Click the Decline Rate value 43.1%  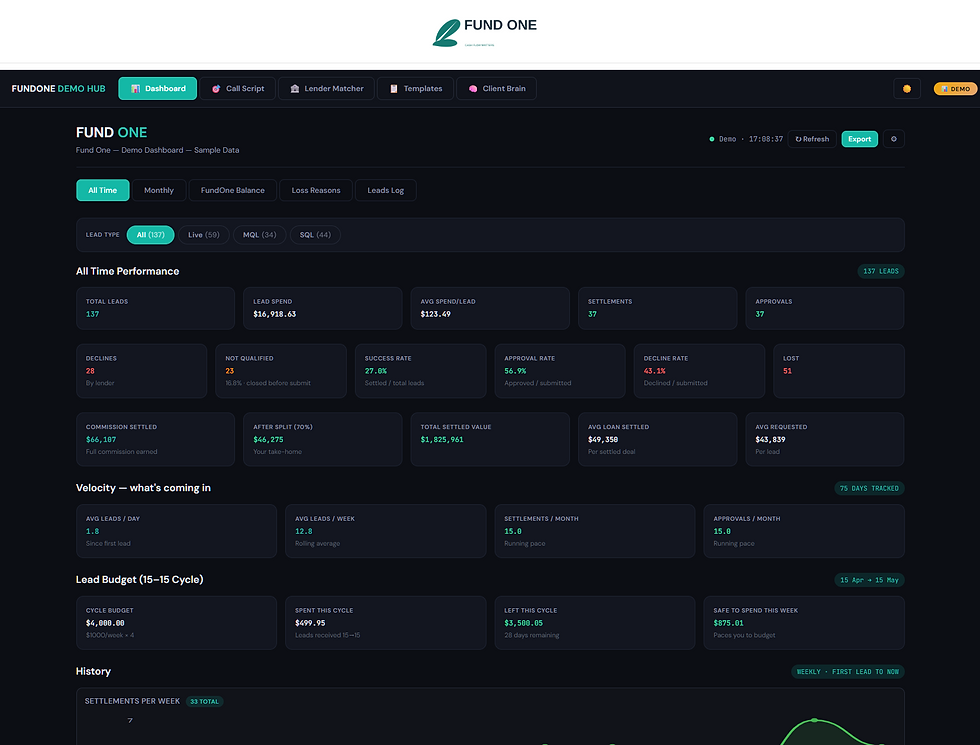[654, 371]
